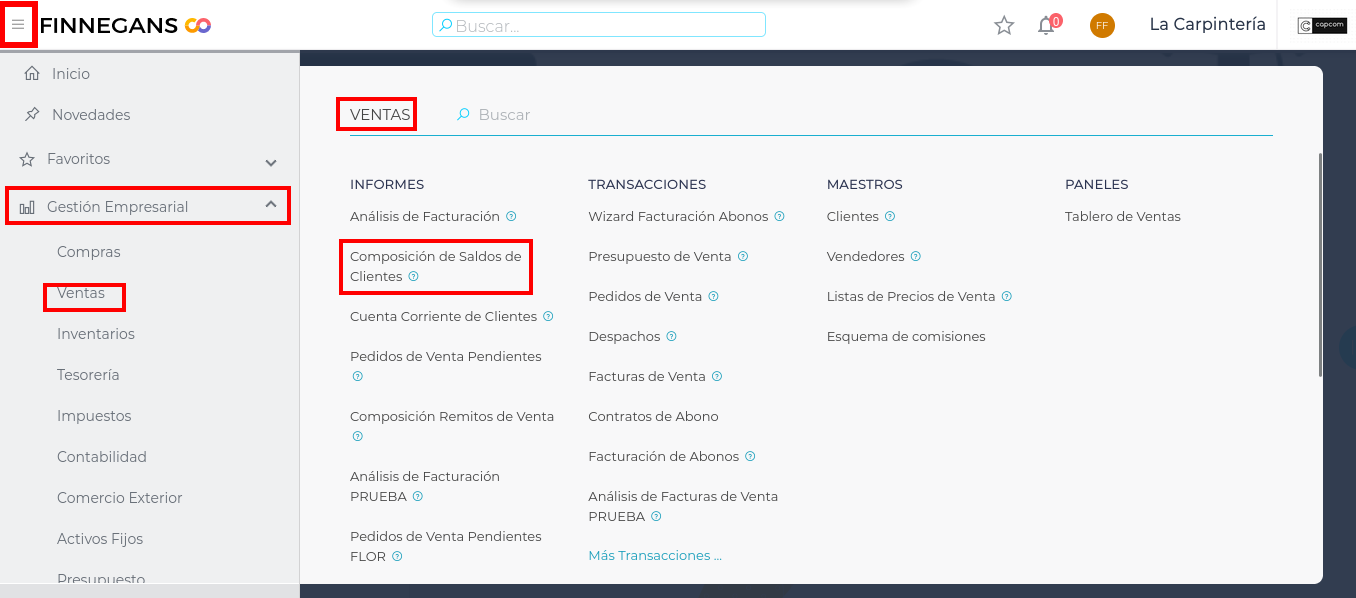The image size is (1356, 598).
Task: Open Wizard Facturación Abonos transaction
Action: pos(678,216)
